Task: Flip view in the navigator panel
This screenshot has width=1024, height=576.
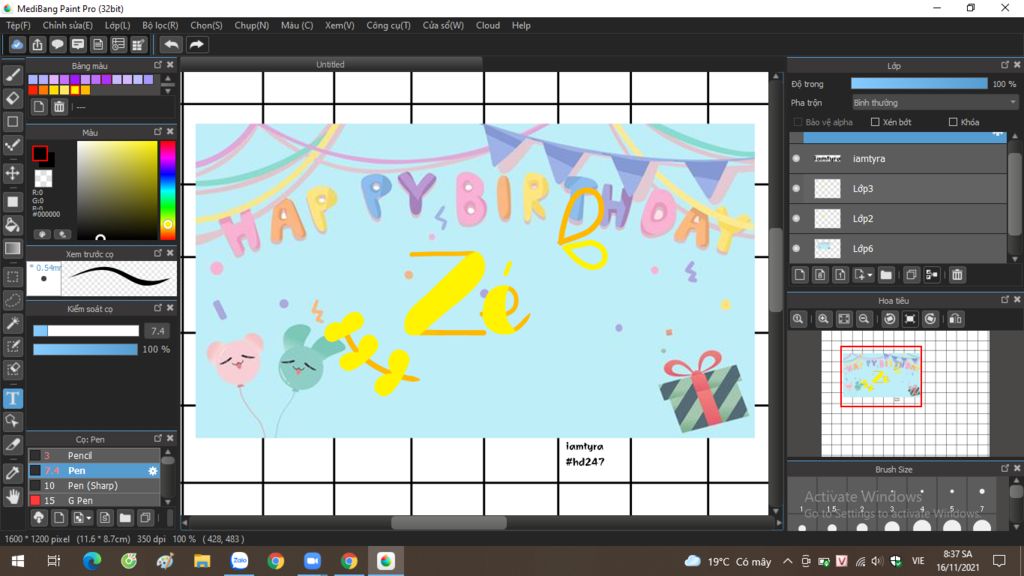Action: pyautogui.click(x=955, y=319)
